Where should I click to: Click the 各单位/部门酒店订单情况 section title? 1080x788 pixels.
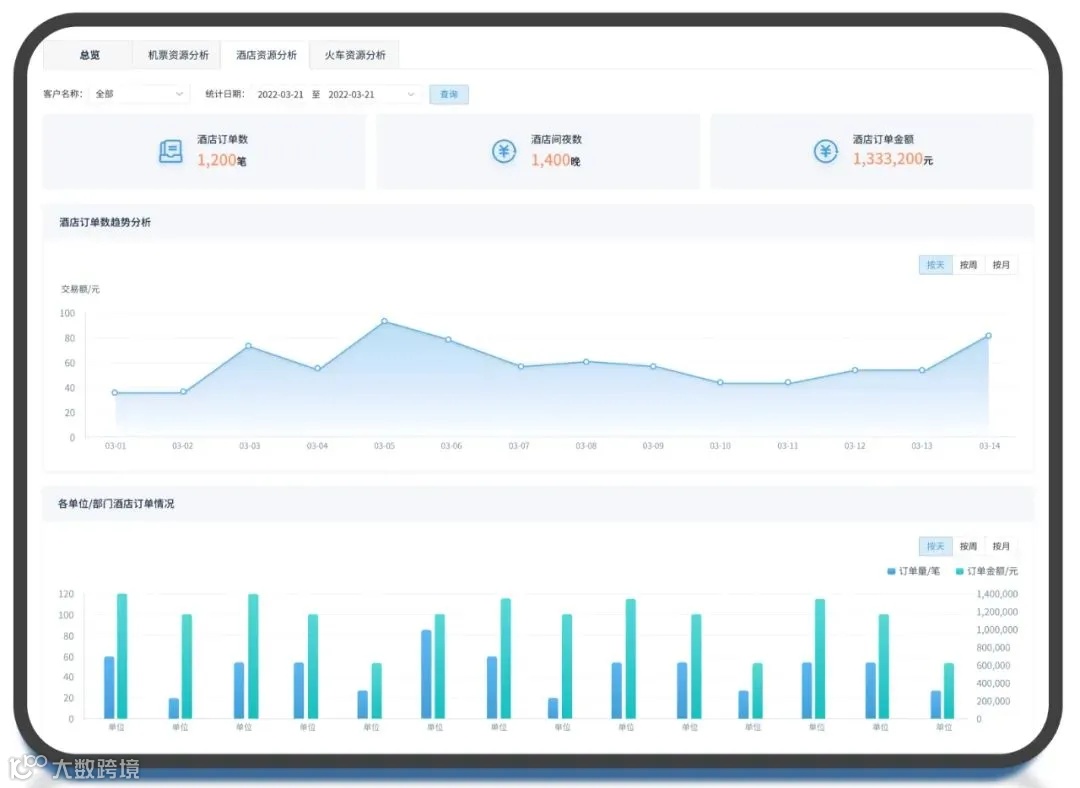coord(116,504)
